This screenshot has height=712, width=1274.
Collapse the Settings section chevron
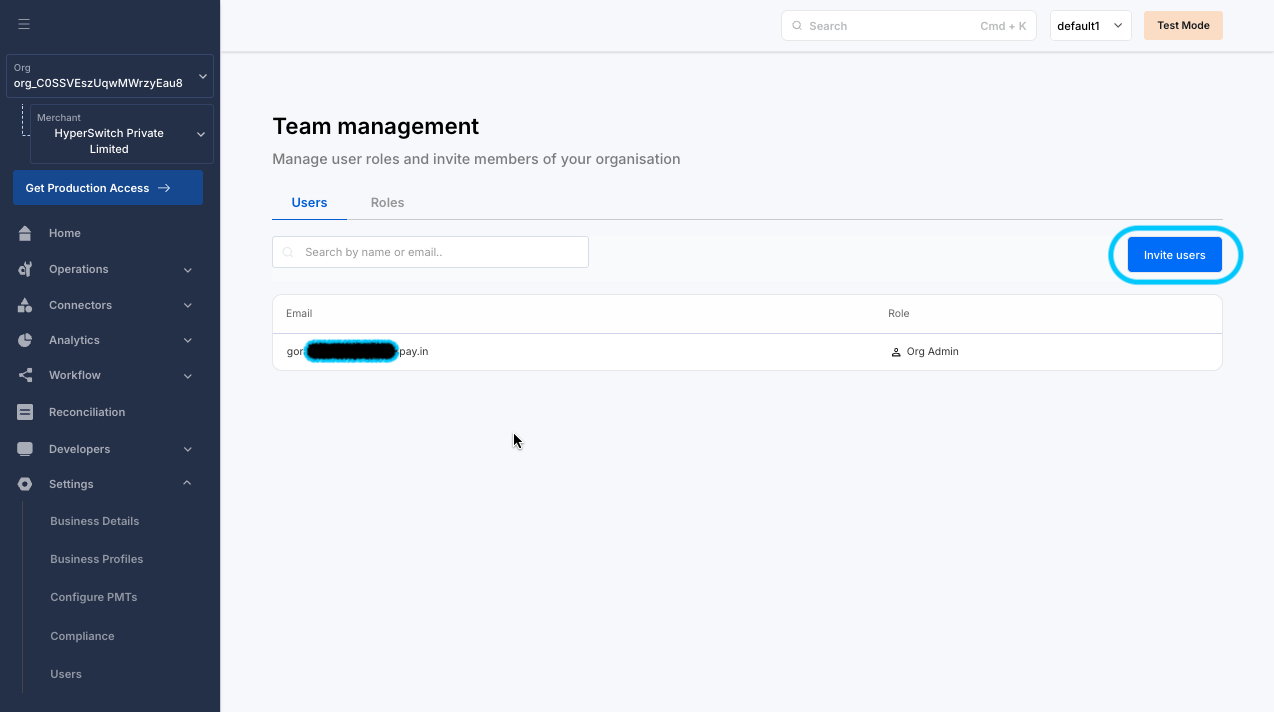click(x=188, y=484)
